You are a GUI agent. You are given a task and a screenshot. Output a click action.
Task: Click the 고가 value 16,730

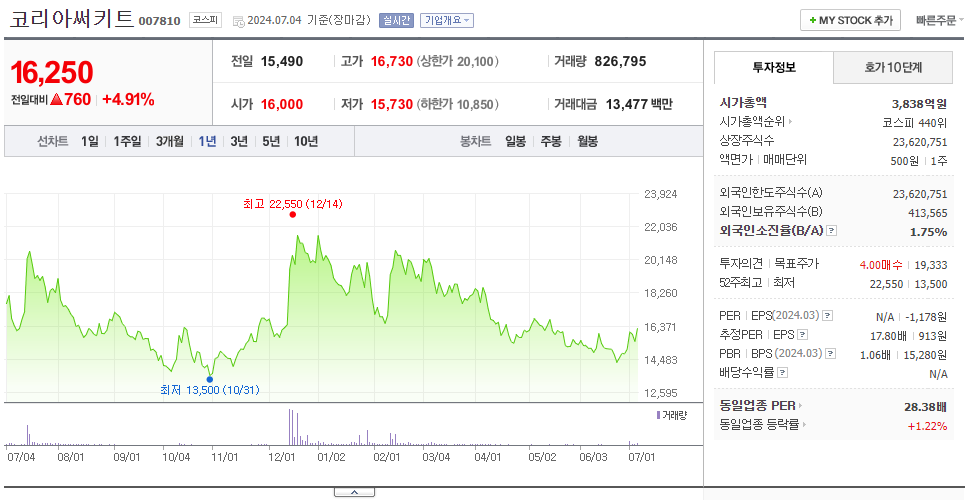point(392,62)
